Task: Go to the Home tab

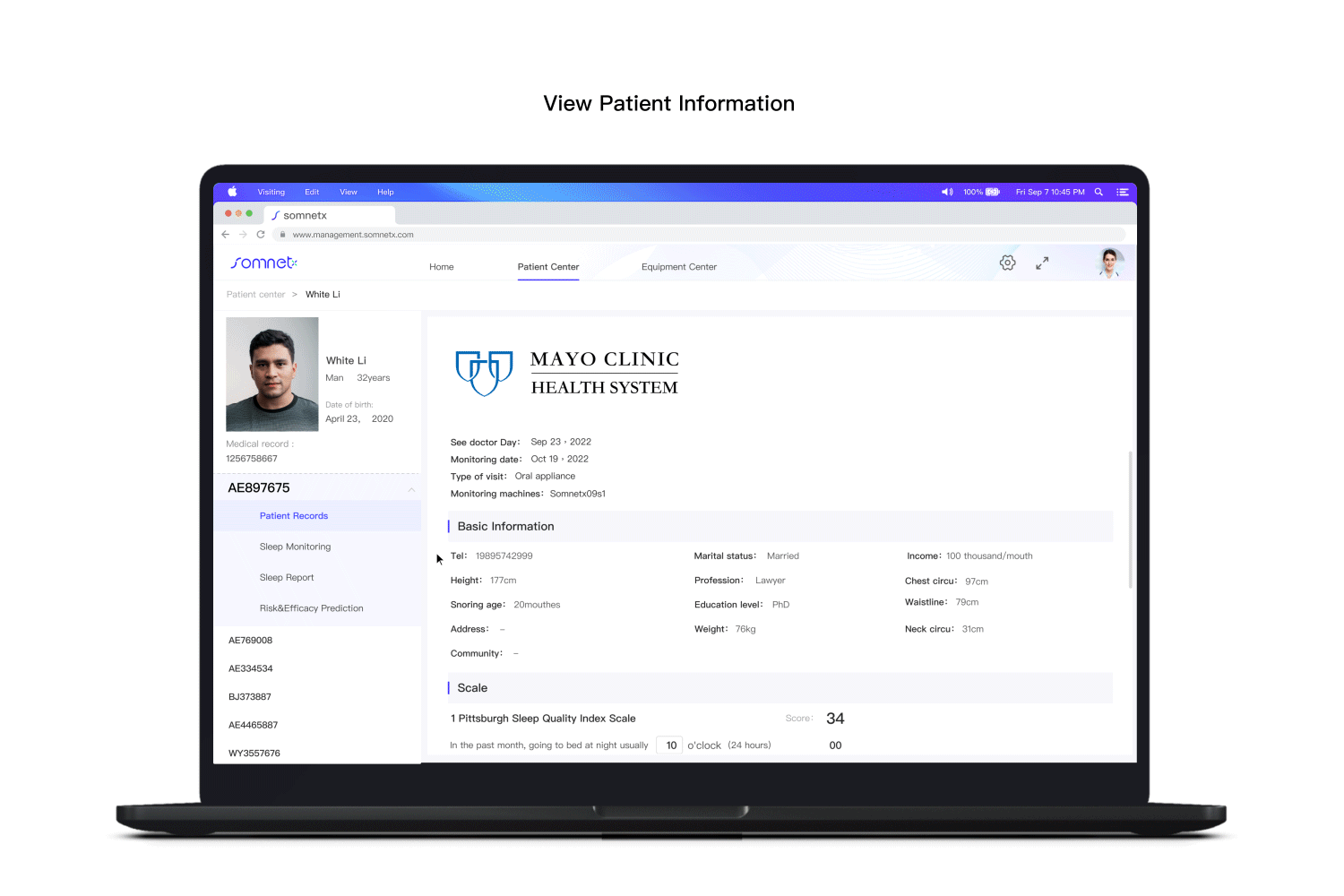Action: [442, 267]
